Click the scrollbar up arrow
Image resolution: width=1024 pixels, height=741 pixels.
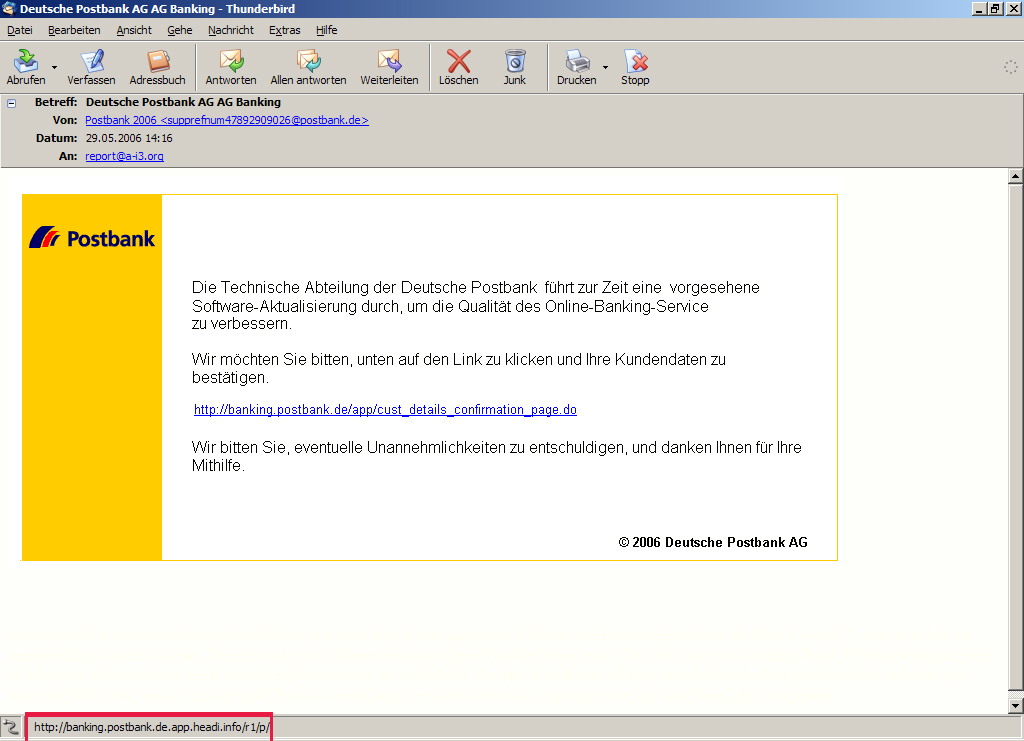(x=1015, y=176)
